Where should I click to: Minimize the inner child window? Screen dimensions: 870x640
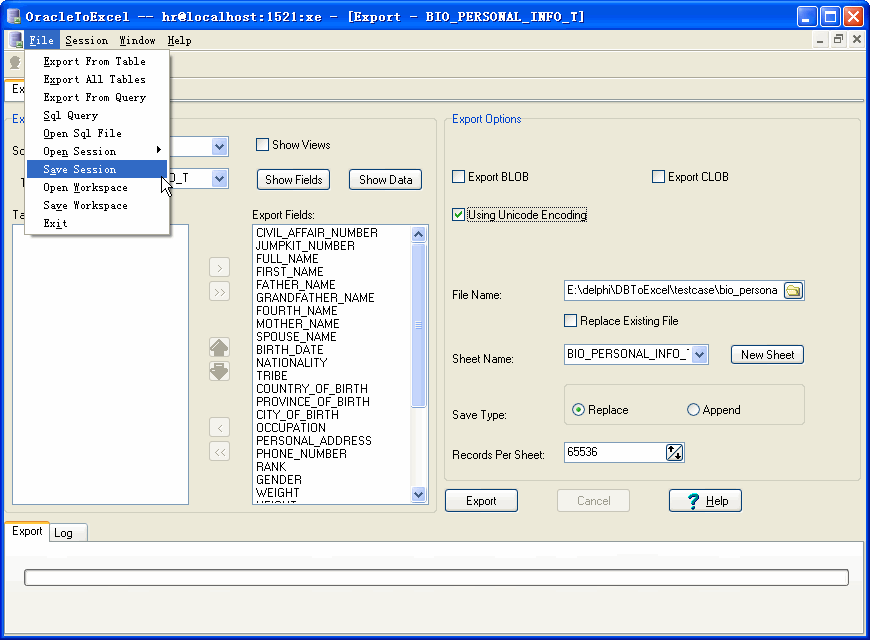click(x=820, y=39)
